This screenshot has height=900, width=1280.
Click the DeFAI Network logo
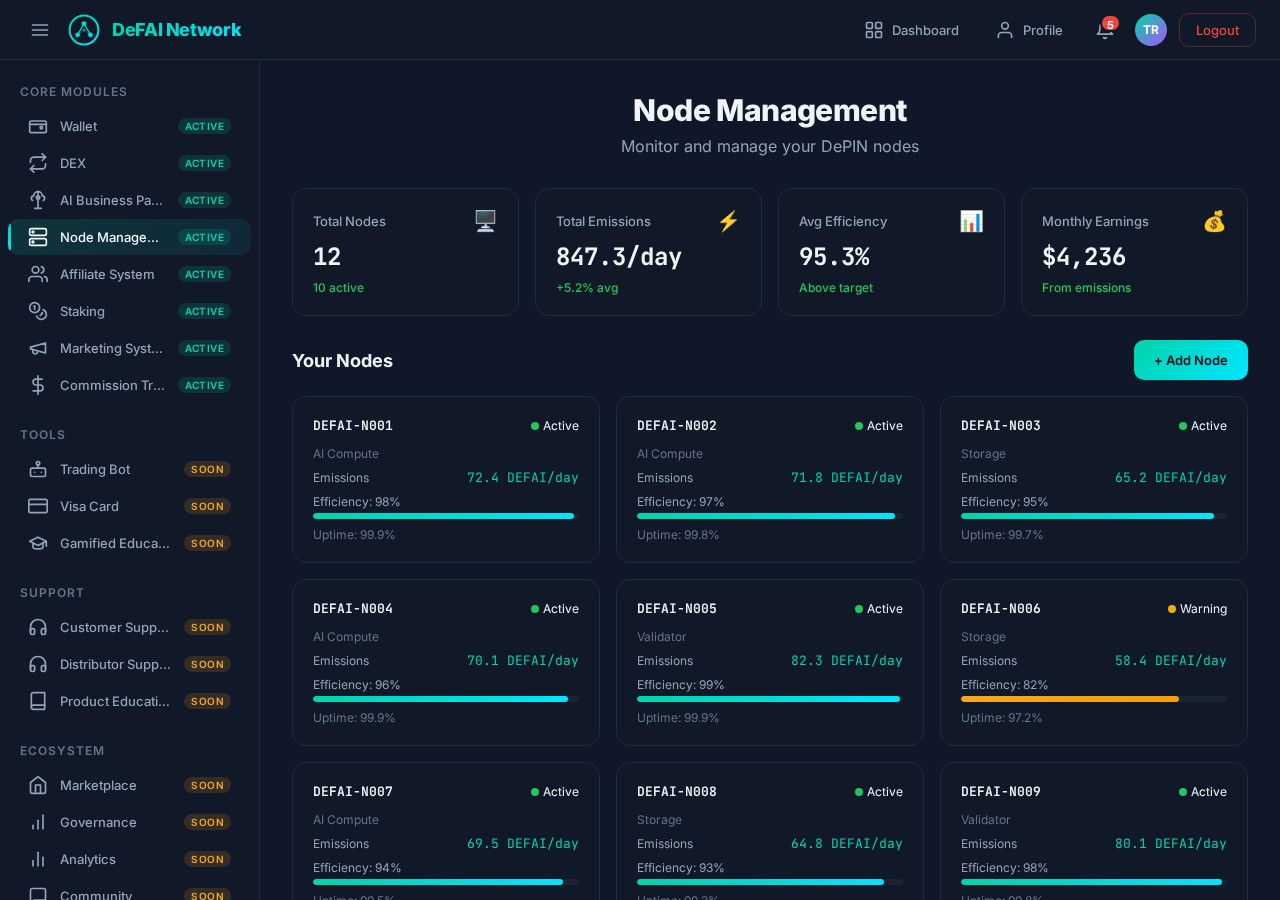tap(84, 30)
